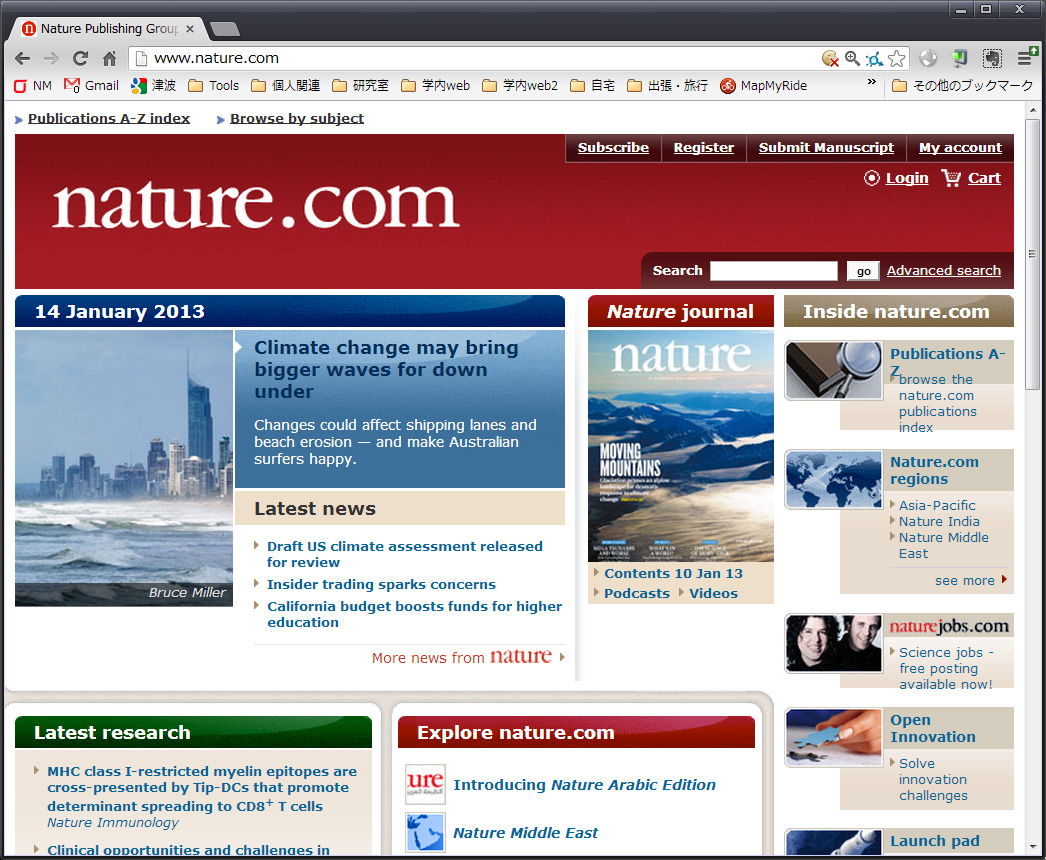Open the MapMyRide bookmark
This screenshot has height=860, width=1046.
point(764,85)
